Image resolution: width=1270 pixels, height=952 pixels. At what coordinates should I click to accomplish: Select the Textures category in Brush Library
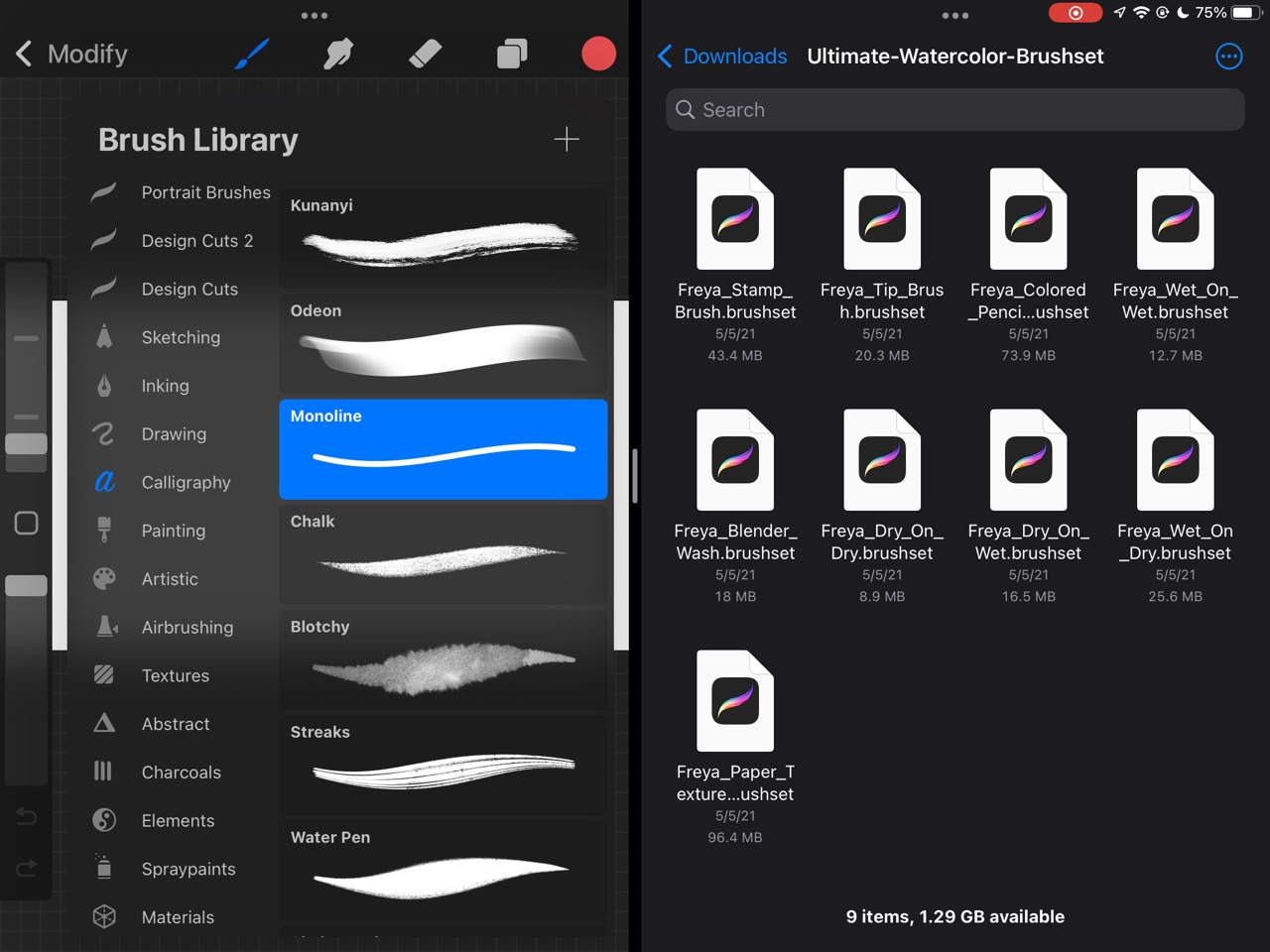pos(176,675)
